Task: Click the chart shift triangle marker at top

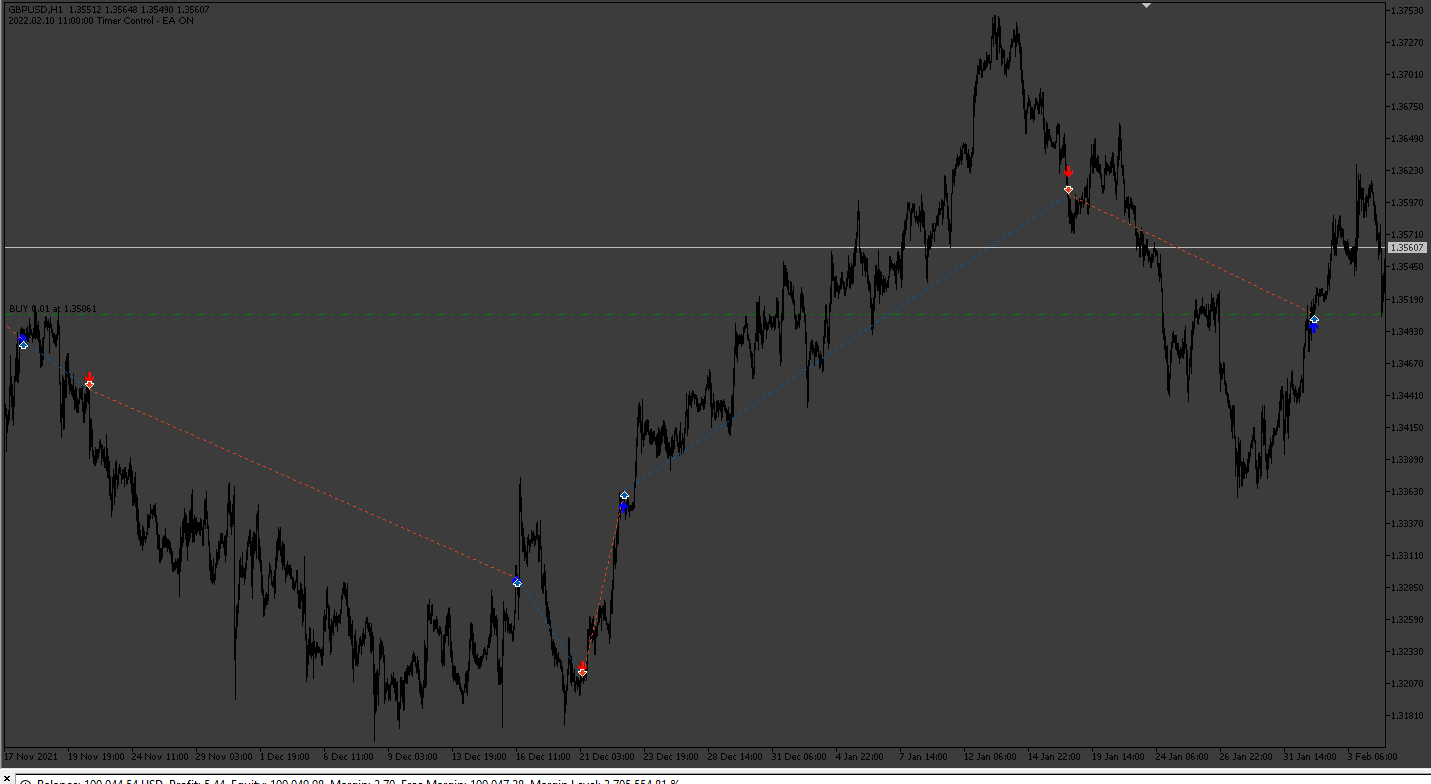Action: [1146, 5]
